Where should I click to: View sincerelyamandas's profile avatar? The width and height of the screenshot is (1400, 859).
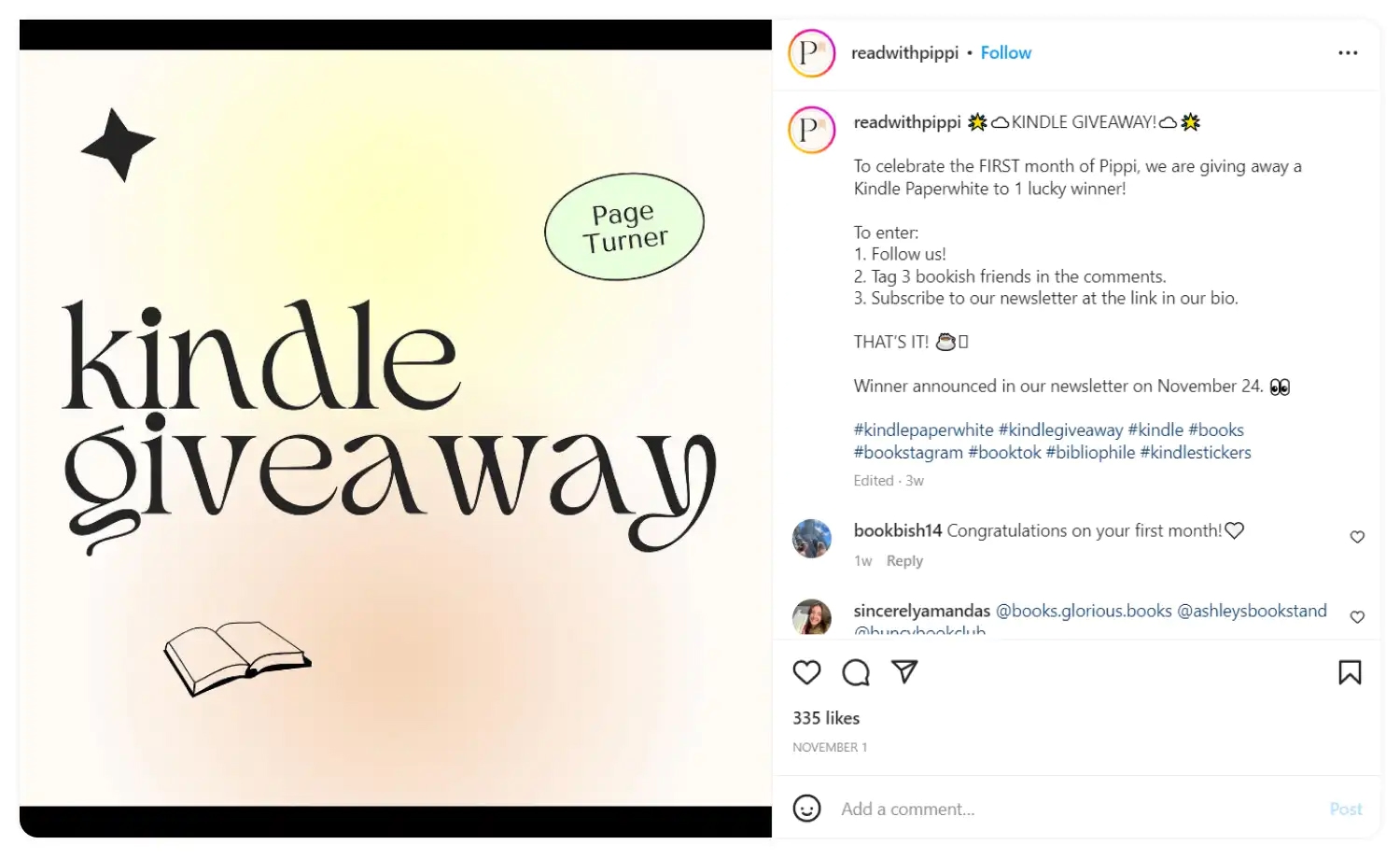tap(811, 617)
